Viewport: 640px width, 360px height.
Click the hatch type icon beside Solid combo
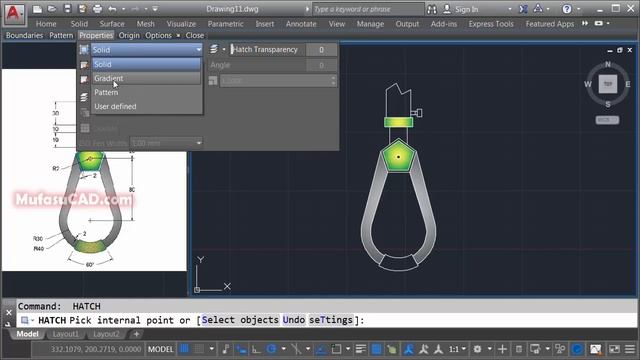pyautogui.click(x=84, y=50)
